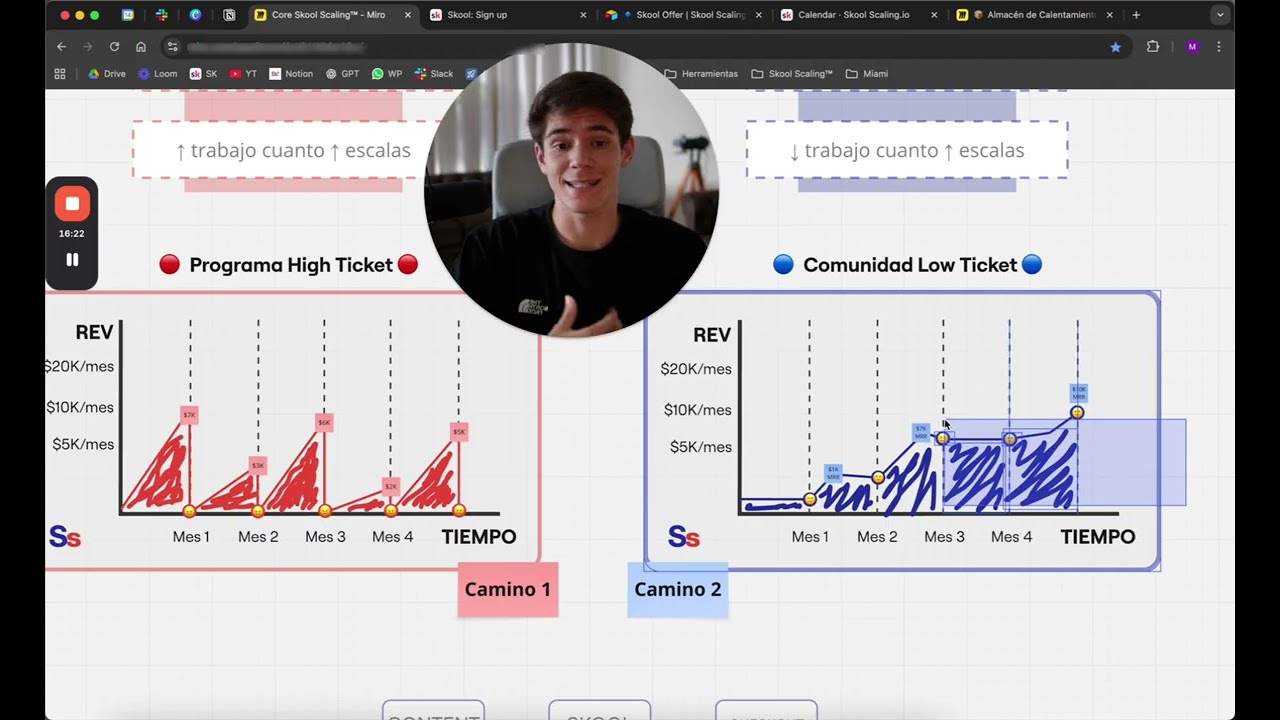Click the Ss logo in blue chart
Viewport: 1280px width, 720px height.
coord(684,537)
